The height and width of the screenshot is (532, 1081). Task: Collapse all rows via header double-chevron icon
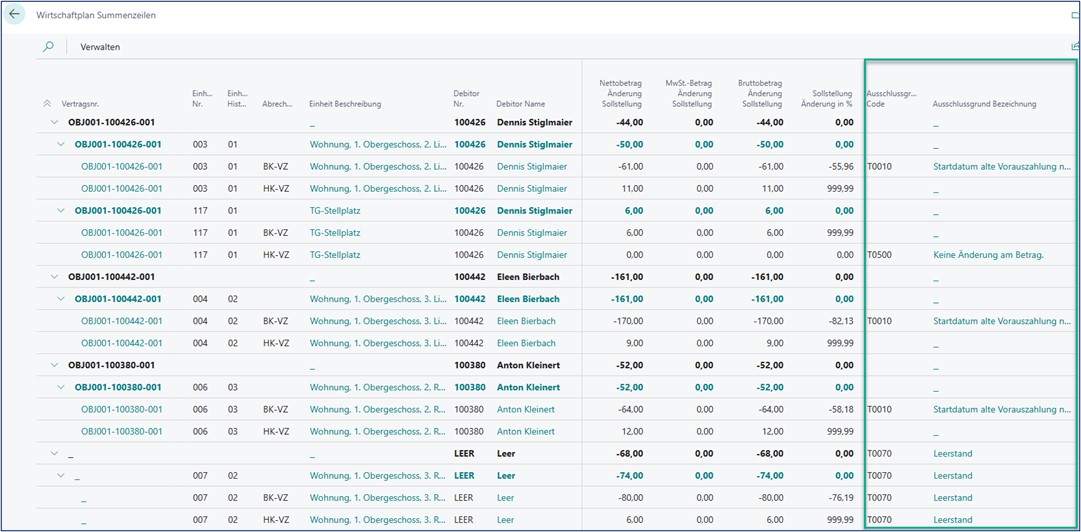47,104
